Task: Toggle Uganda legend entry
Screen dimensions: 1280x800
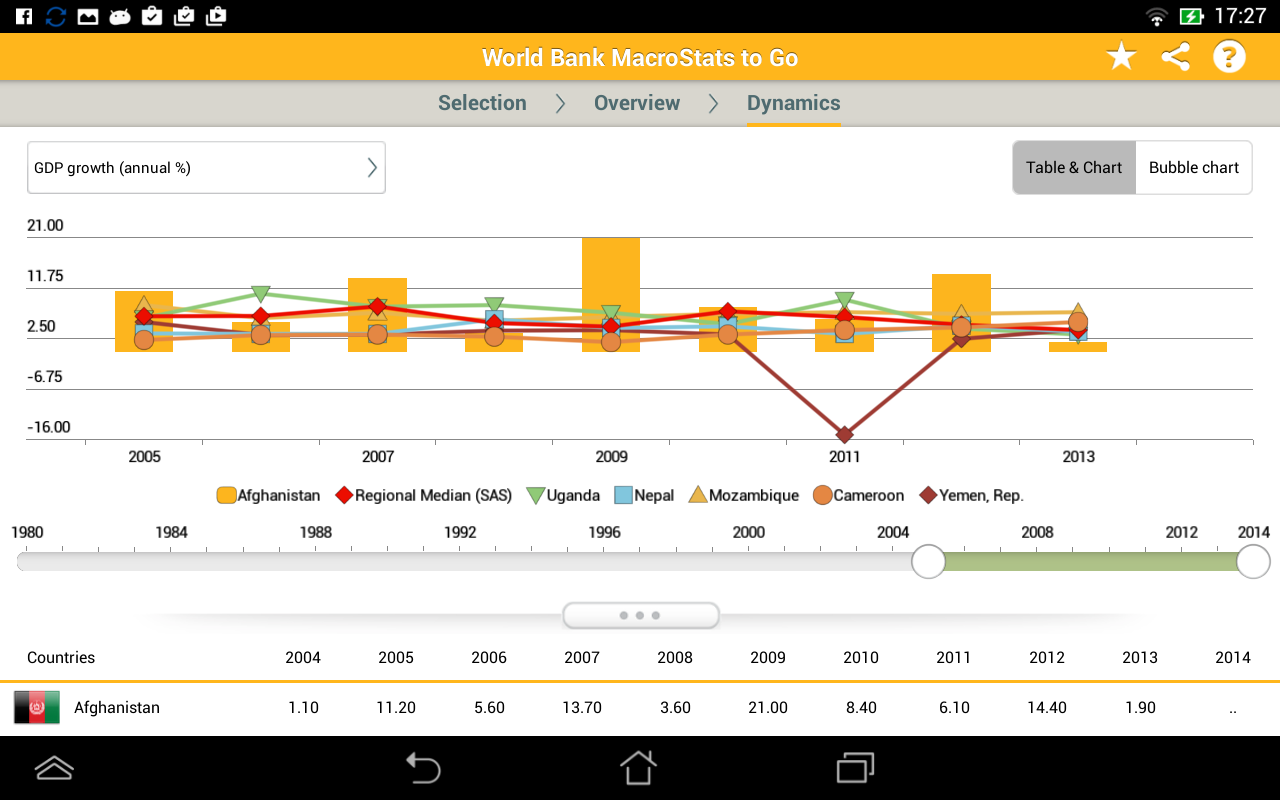Action: click(562, 495)
